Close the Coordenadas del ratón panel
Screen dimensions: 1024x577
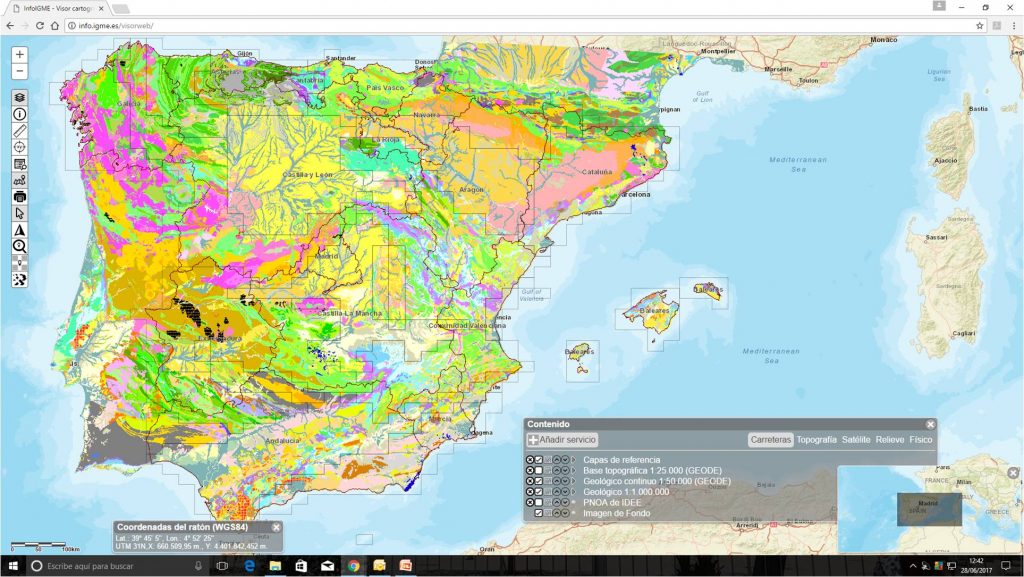pos(276,527)
